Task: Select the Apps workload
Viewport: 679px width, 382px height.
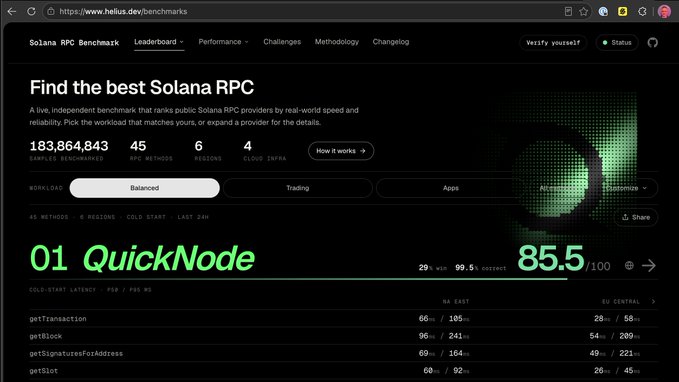Action: (450, 188)
